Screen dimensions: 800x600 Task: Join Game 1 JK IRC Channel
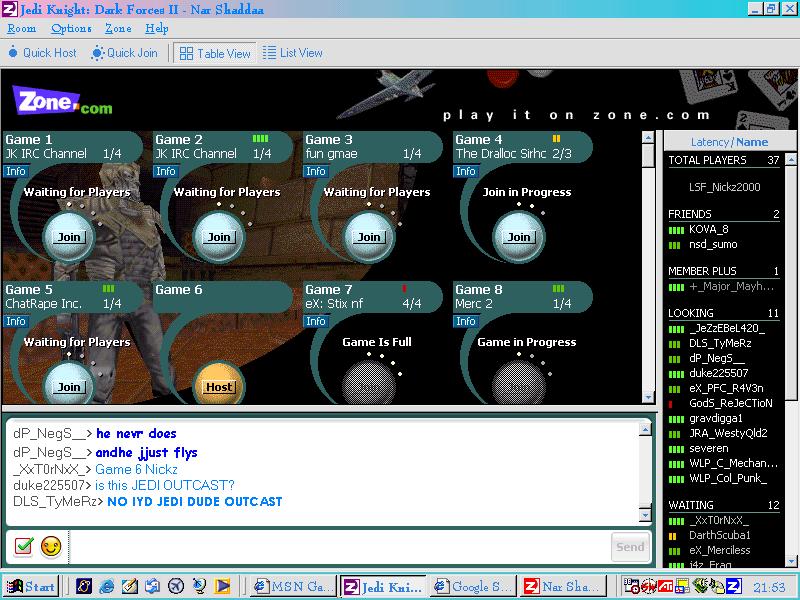pos(69,237)
